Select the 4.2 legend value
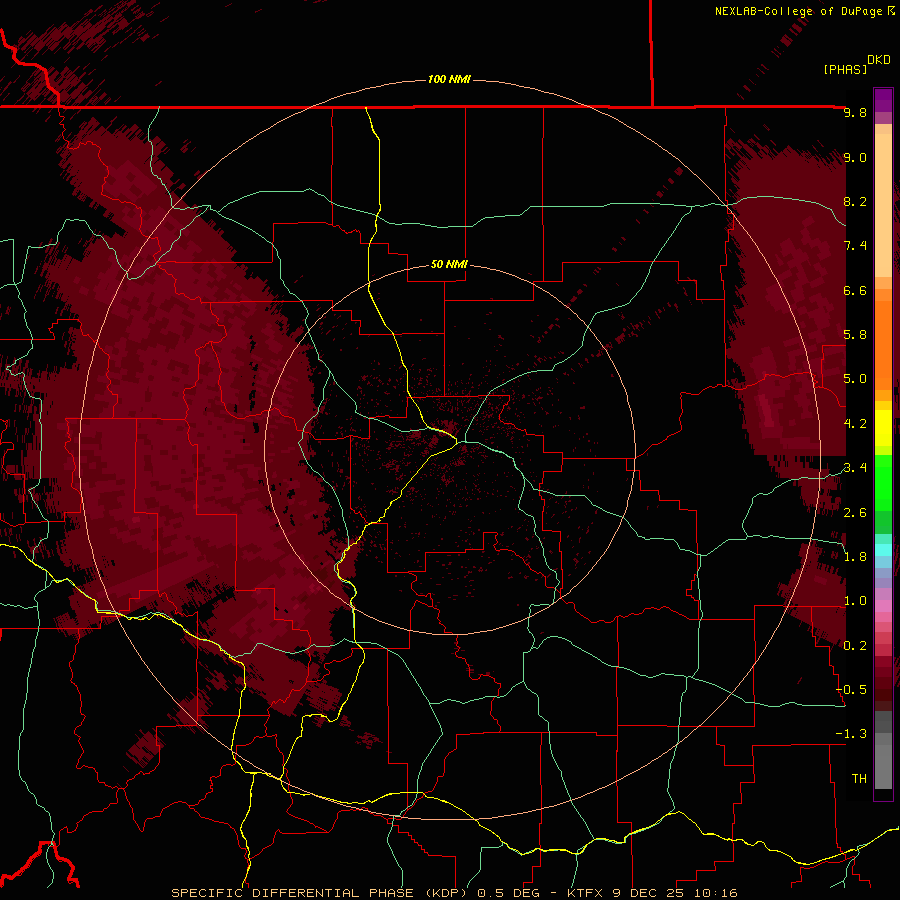Image resolution: width=900 pixels, height=900 pixels. pos(855,423)
